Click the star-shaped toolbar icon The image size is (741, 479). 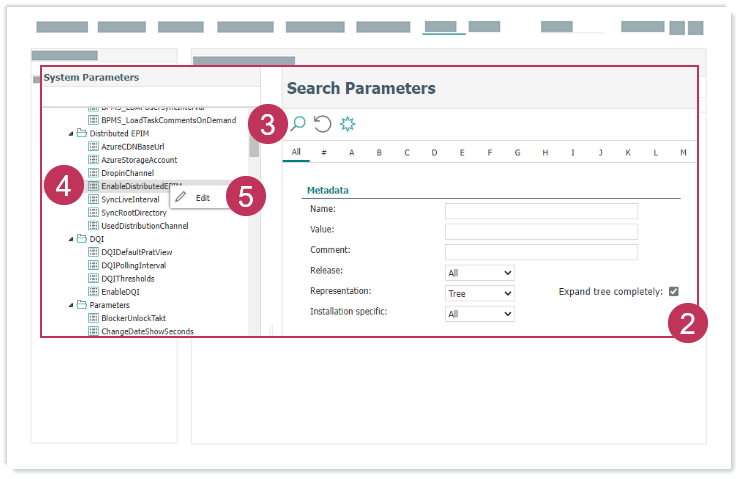point(348,124)
